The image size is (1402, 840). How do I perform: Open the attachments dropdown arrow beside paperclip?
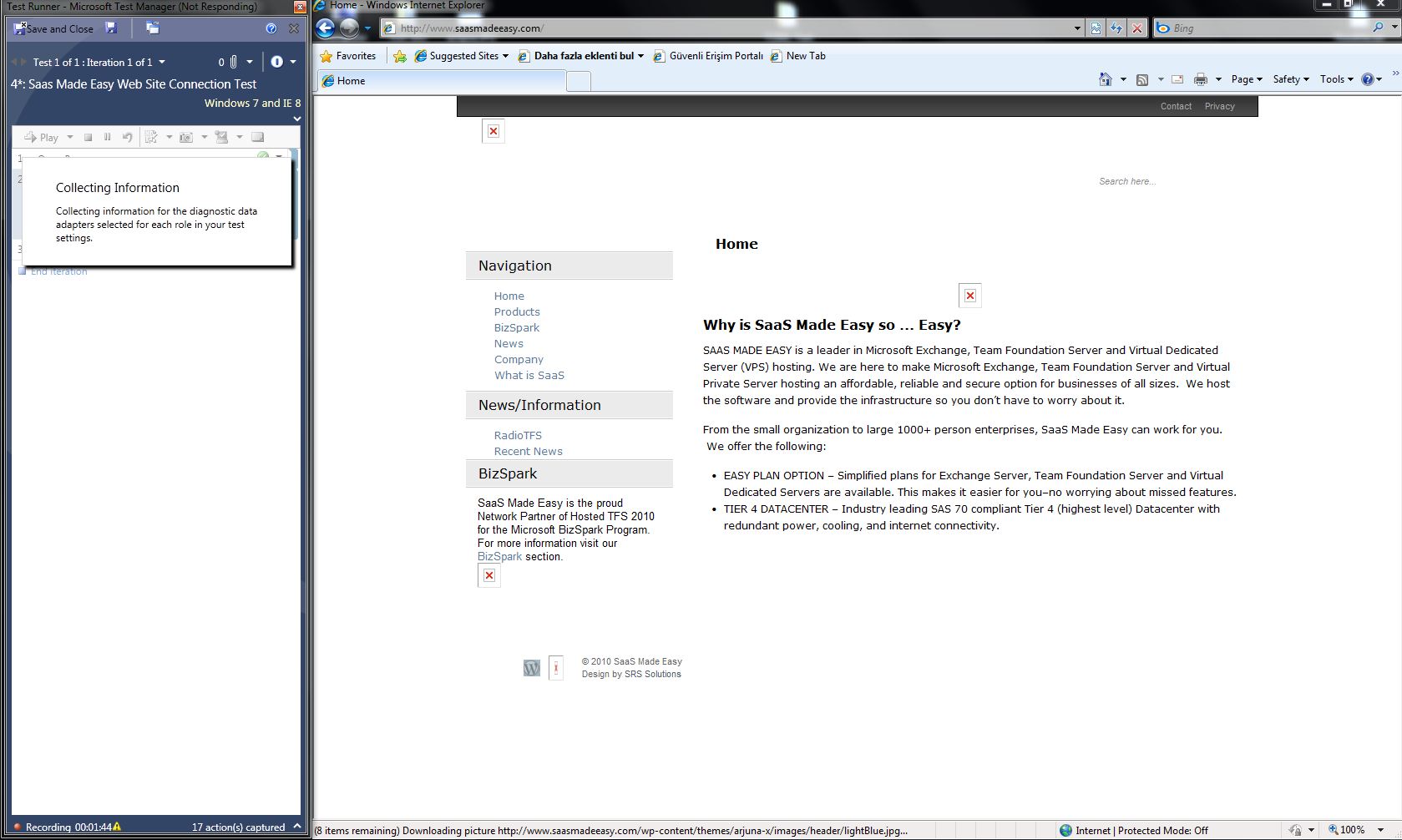click(249, 62)
